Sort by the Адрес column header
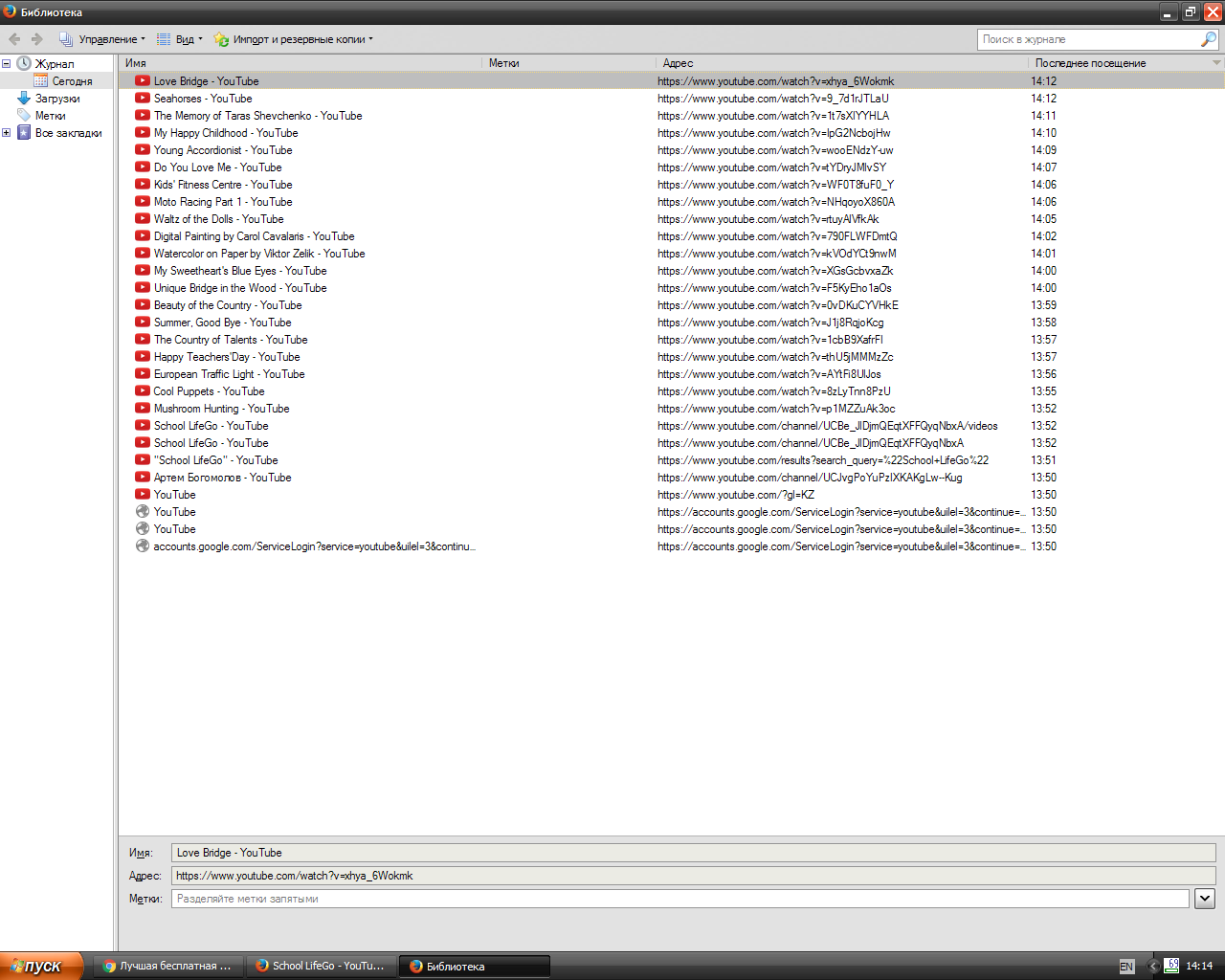Image resolution: width=1225 pixels, height=980 pixels. (843, 63)
